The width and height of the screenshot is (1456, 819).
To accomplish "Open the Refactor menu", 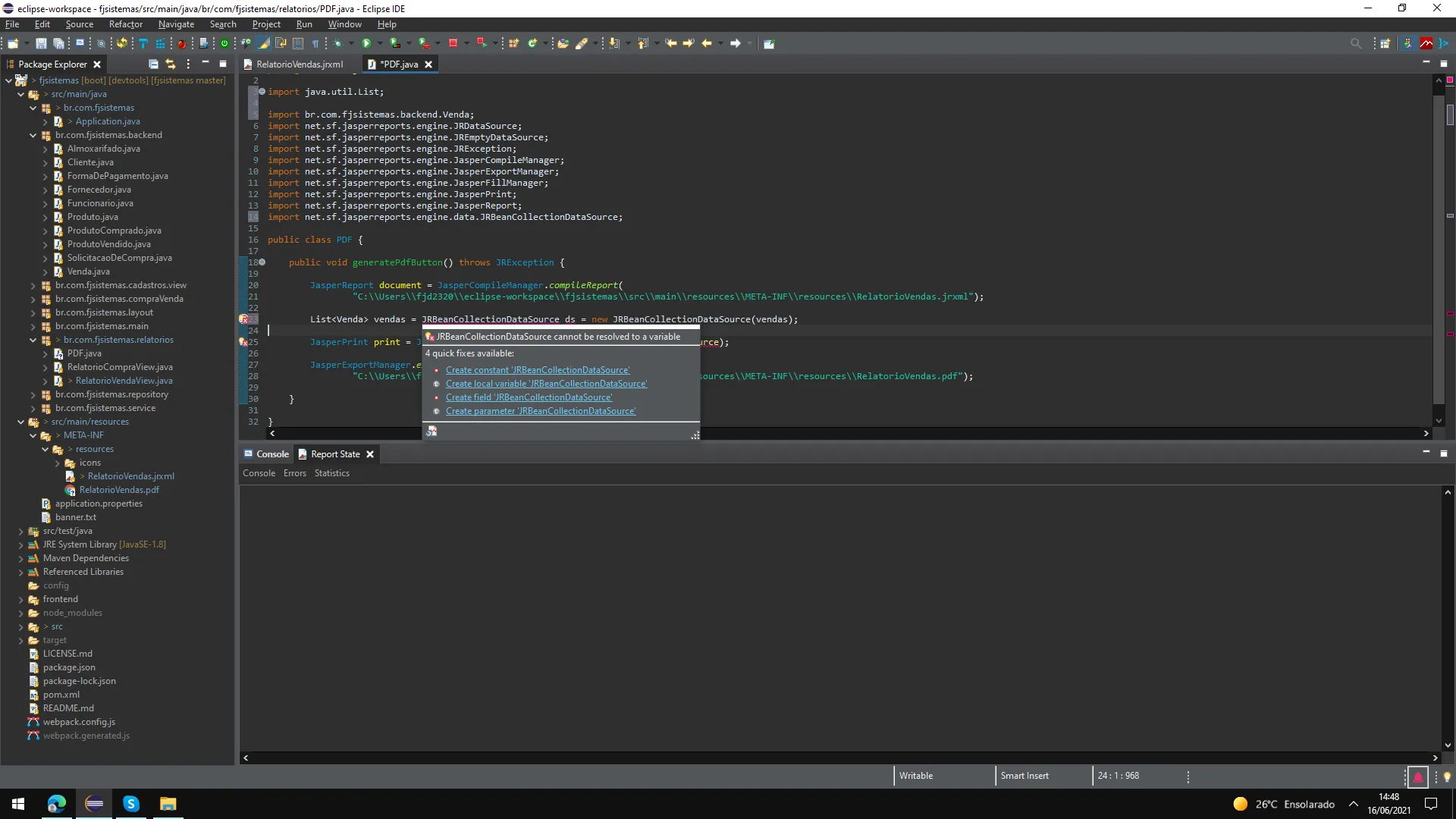I will click(x=125, y=24).
